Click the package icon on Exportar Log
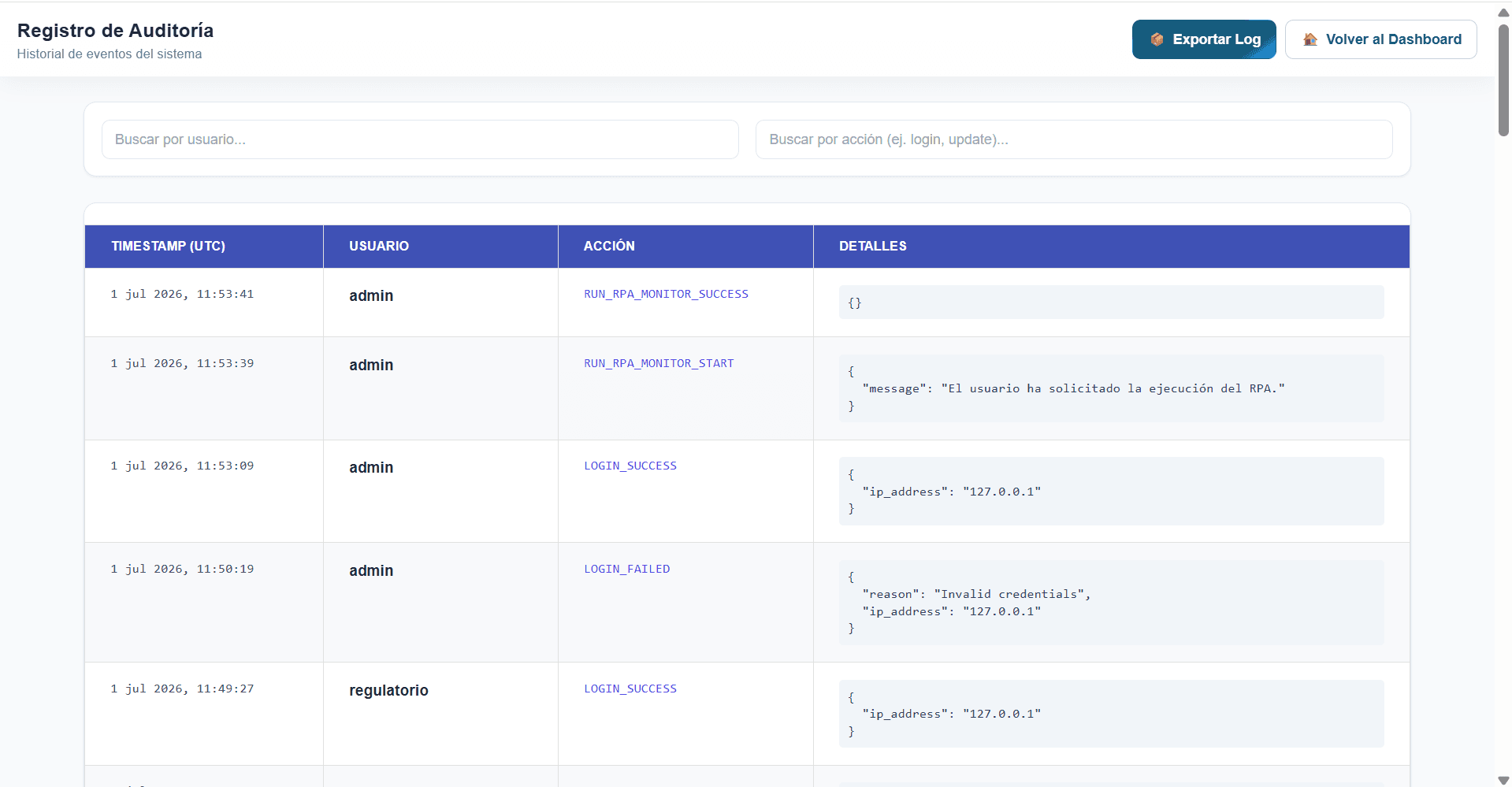The height and width of the screenshot is (787, 1512). pos(1157,39)
